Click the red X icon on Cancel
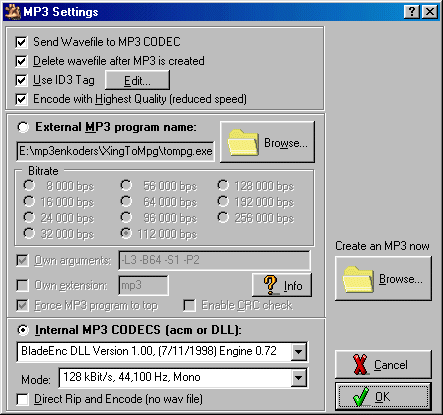Viewport: 443px width, 415px height. 360,364
